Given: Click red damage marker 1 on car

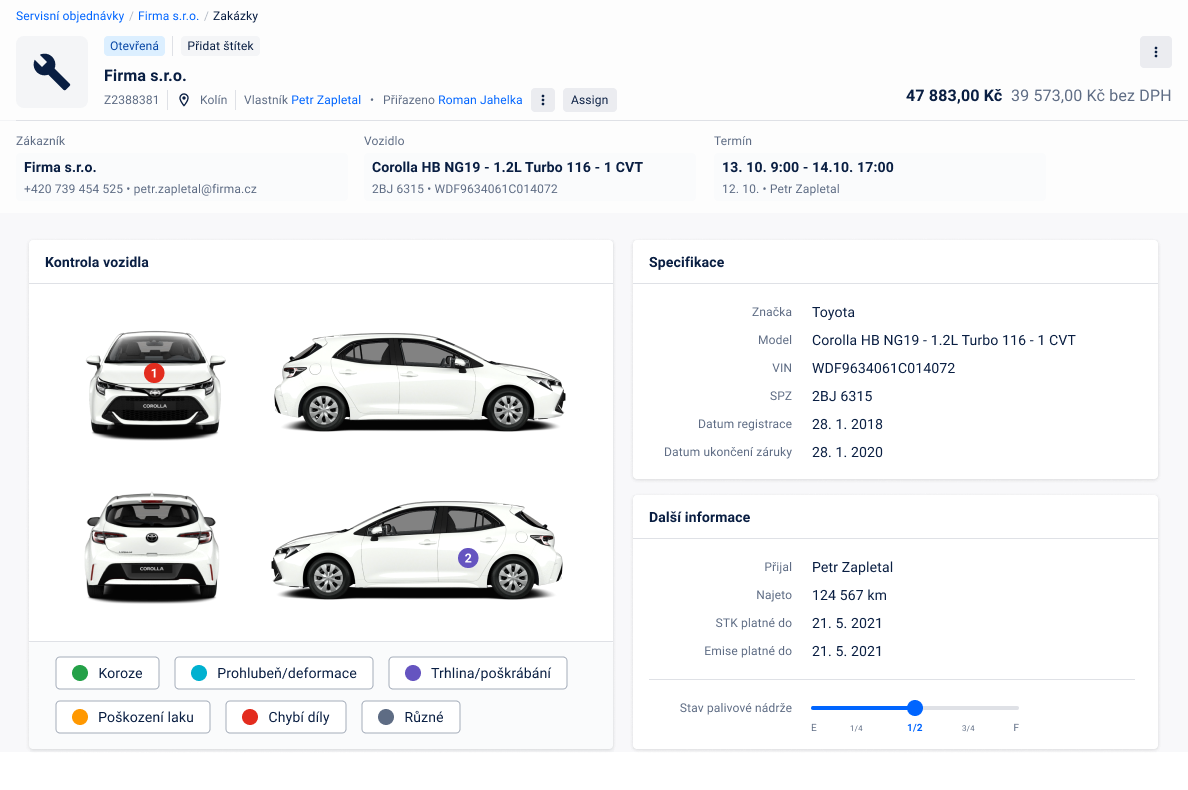Looking at the screenshot, I should (x=153, y=373).
